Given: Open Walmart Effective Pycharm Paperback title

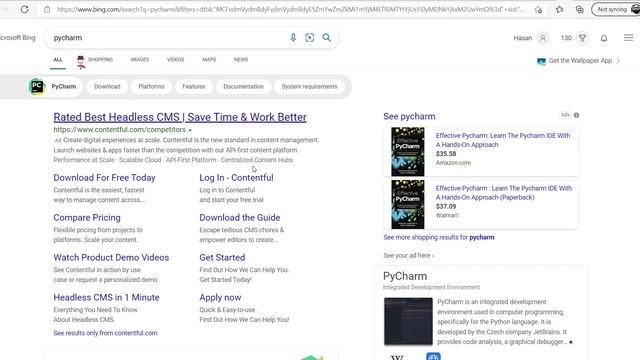Looking at the screenshot, I should pos(504,193).
